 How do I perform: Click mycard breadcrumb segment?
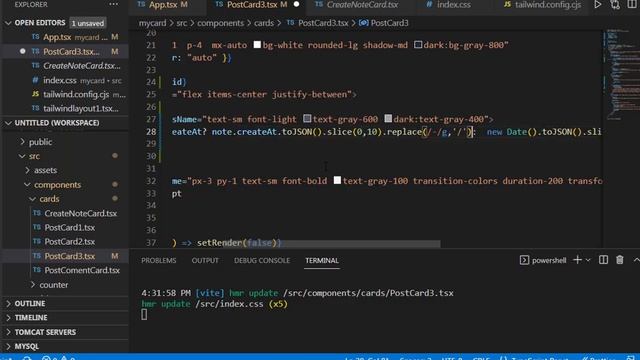(152, 23)
